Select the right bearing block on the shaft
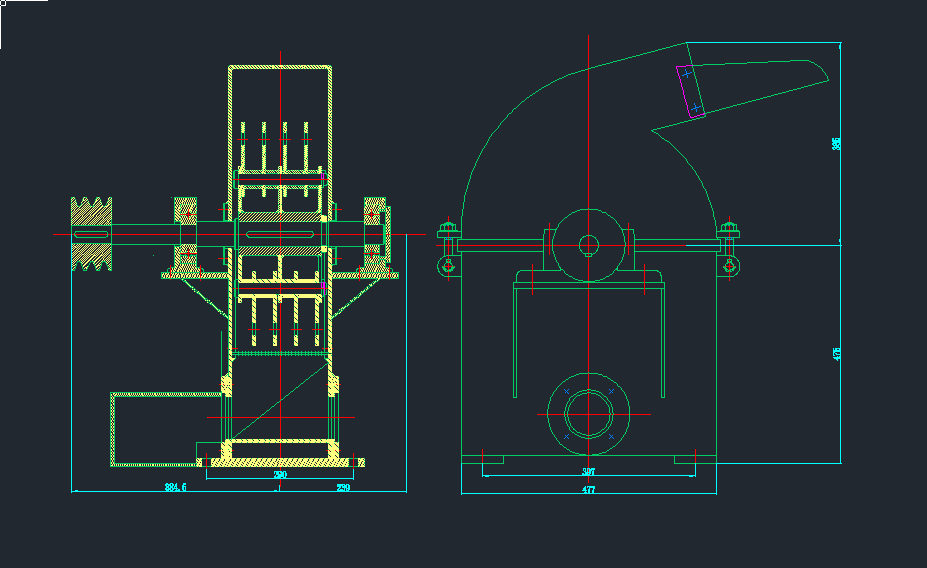Screen dimensions: 927x568 click(x=374, y=235)
